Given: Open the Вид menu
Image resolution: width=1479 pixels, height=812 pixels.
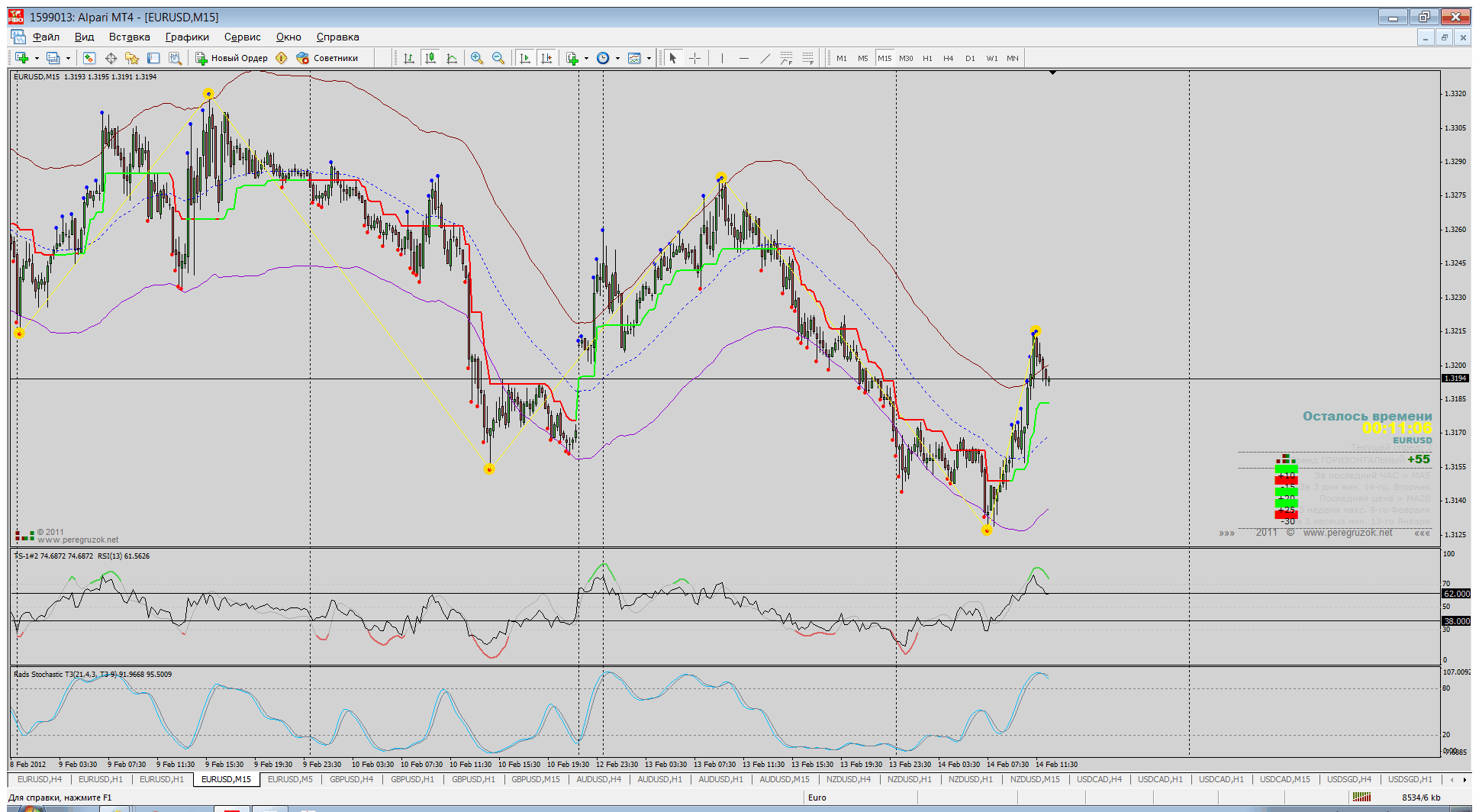Looking at the screenshot, I should coord(84,37).
